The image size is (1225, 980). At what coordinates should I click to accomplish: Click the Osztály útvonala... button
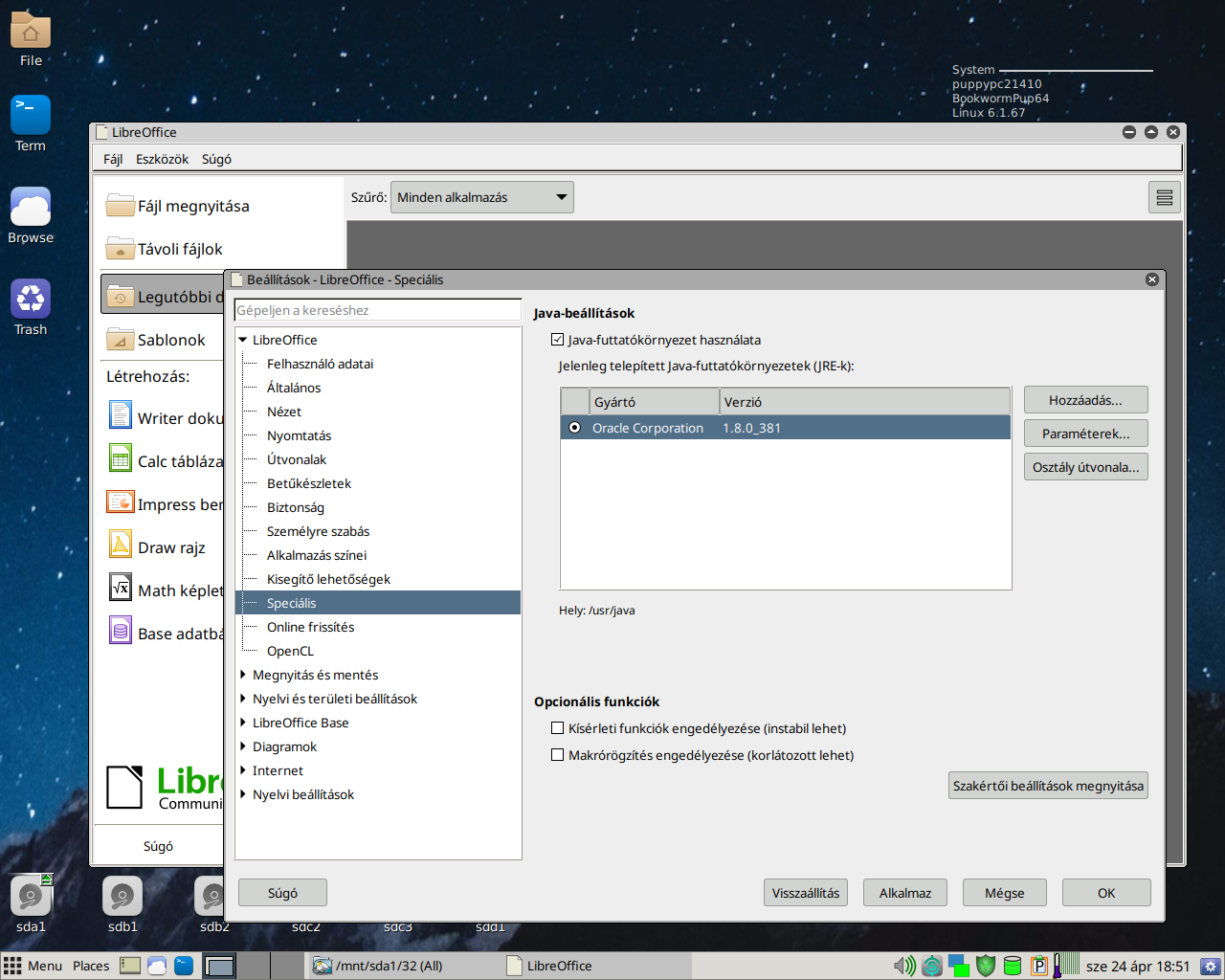click(x=1085, y=467)
